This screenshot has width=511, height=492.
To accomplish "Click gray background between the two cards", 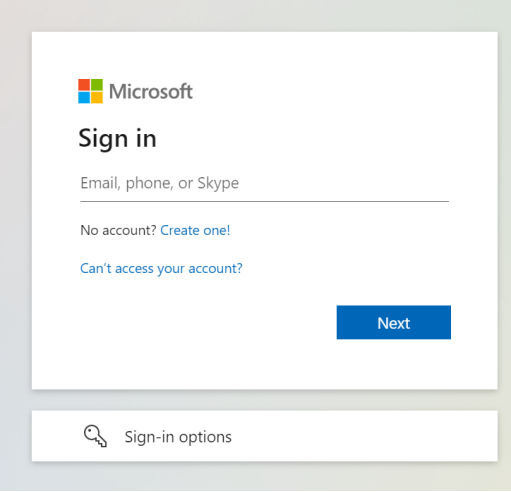I will click(x=264, y=400).
